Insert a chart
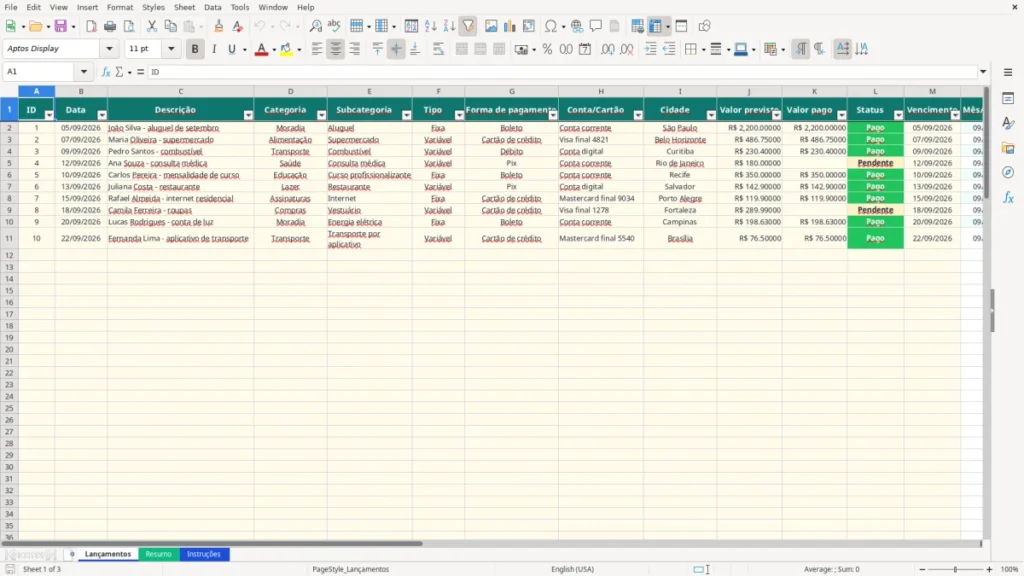1024x576 pixels. tap(510, 26)
